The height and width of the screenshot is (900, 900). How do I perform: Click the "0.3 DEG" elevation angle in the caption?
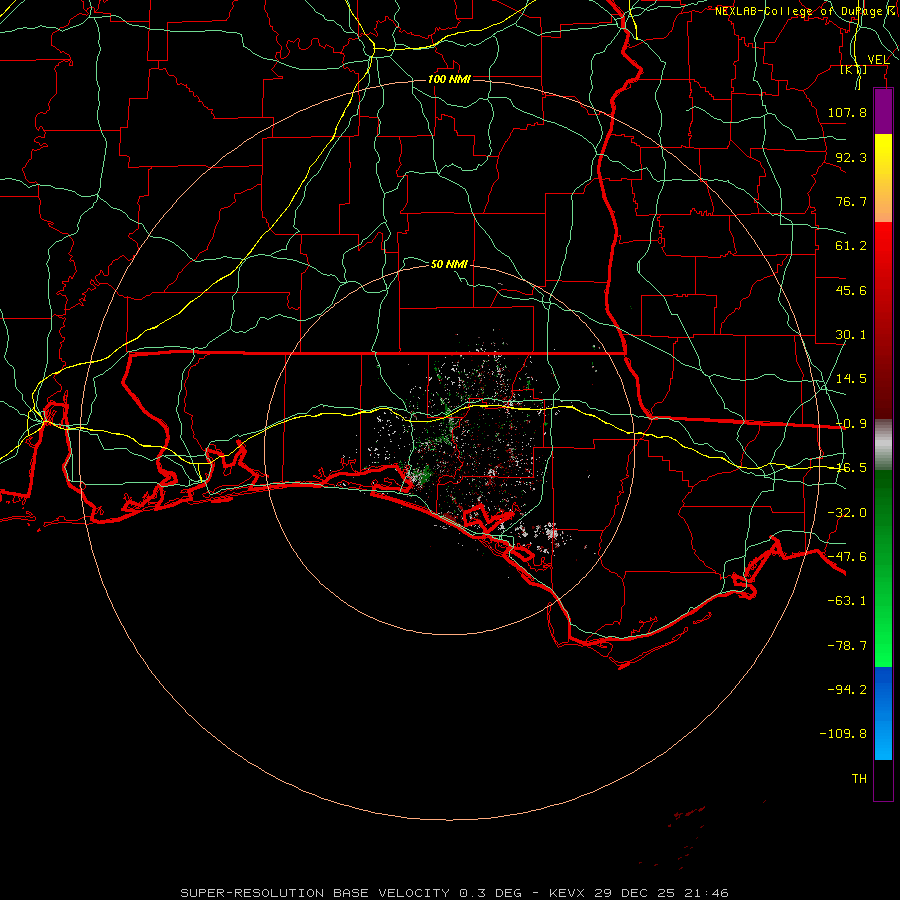(x=490, y=893)
